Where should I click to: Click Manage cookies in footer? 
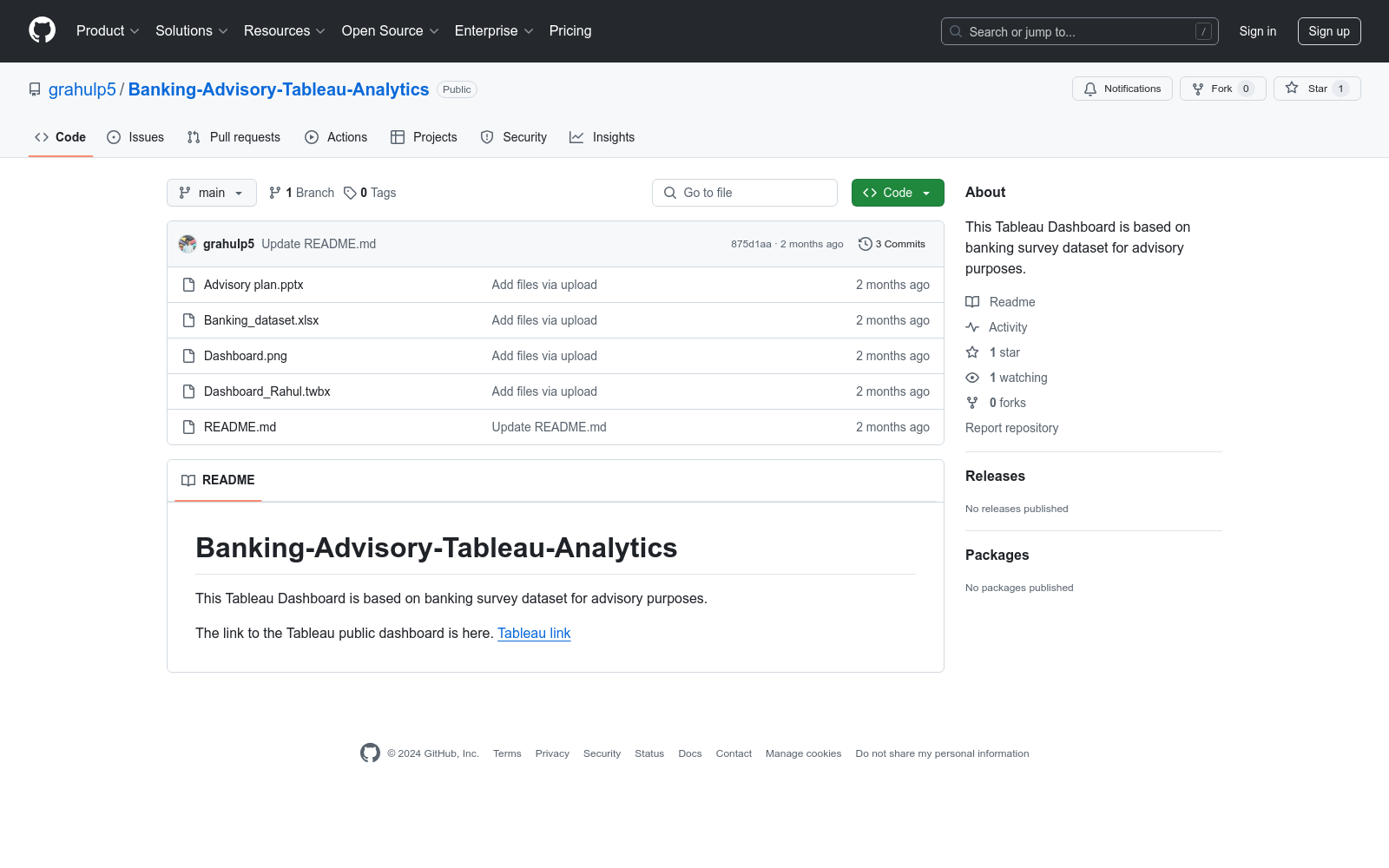(803, 753)
